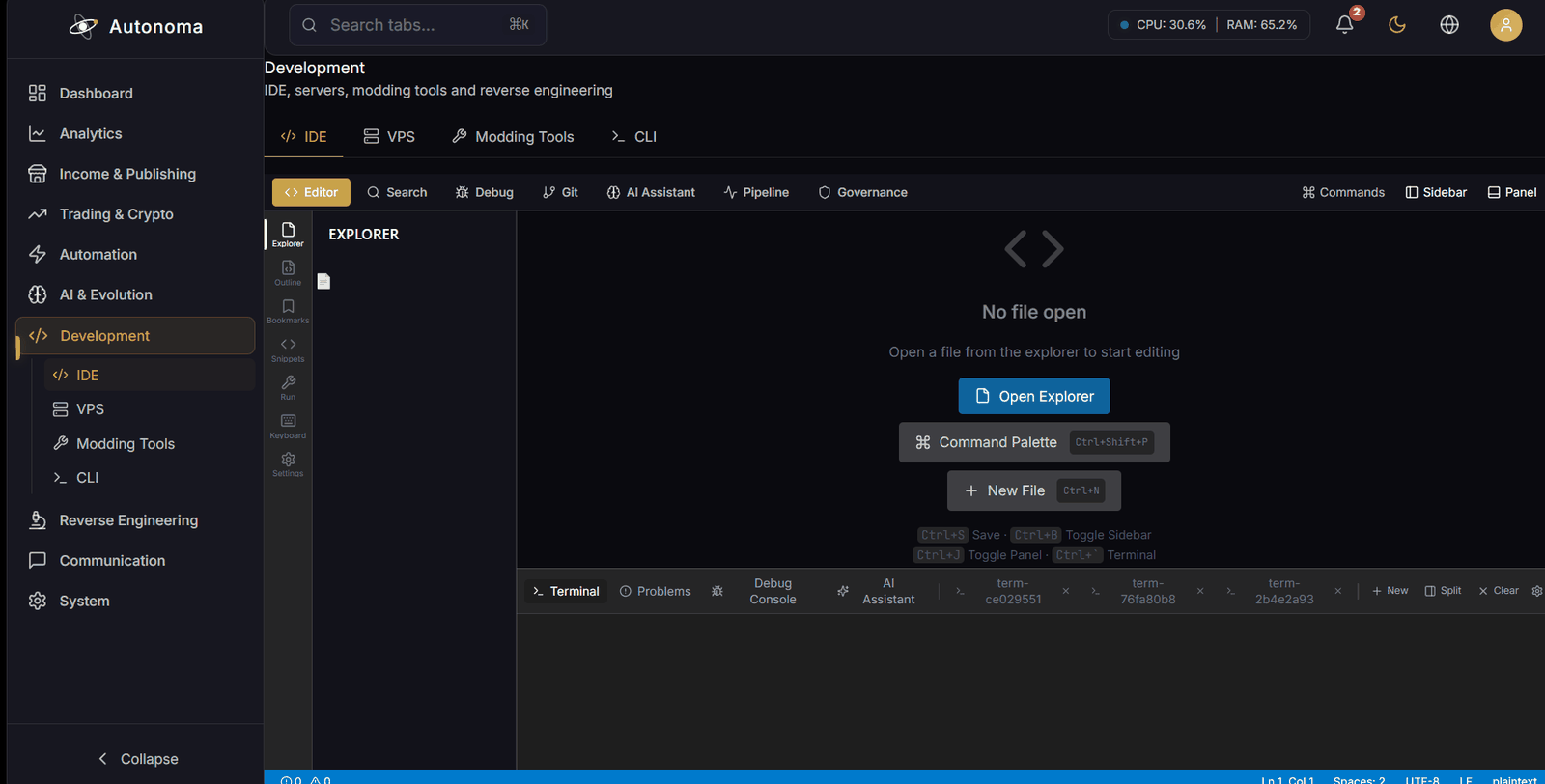Toggle the Sidebar visibility button
This screenshot has width=1545, height=784.
[1436, 192]
